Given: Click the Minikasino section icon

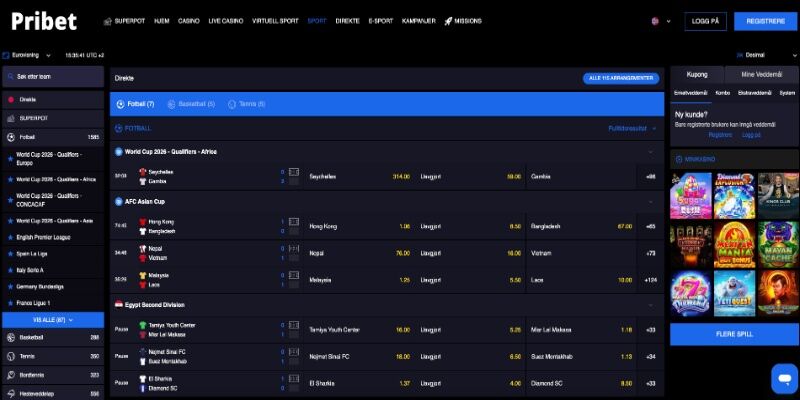Looking at the screenshot, I should pyautogui.click(x=677, y=159).
